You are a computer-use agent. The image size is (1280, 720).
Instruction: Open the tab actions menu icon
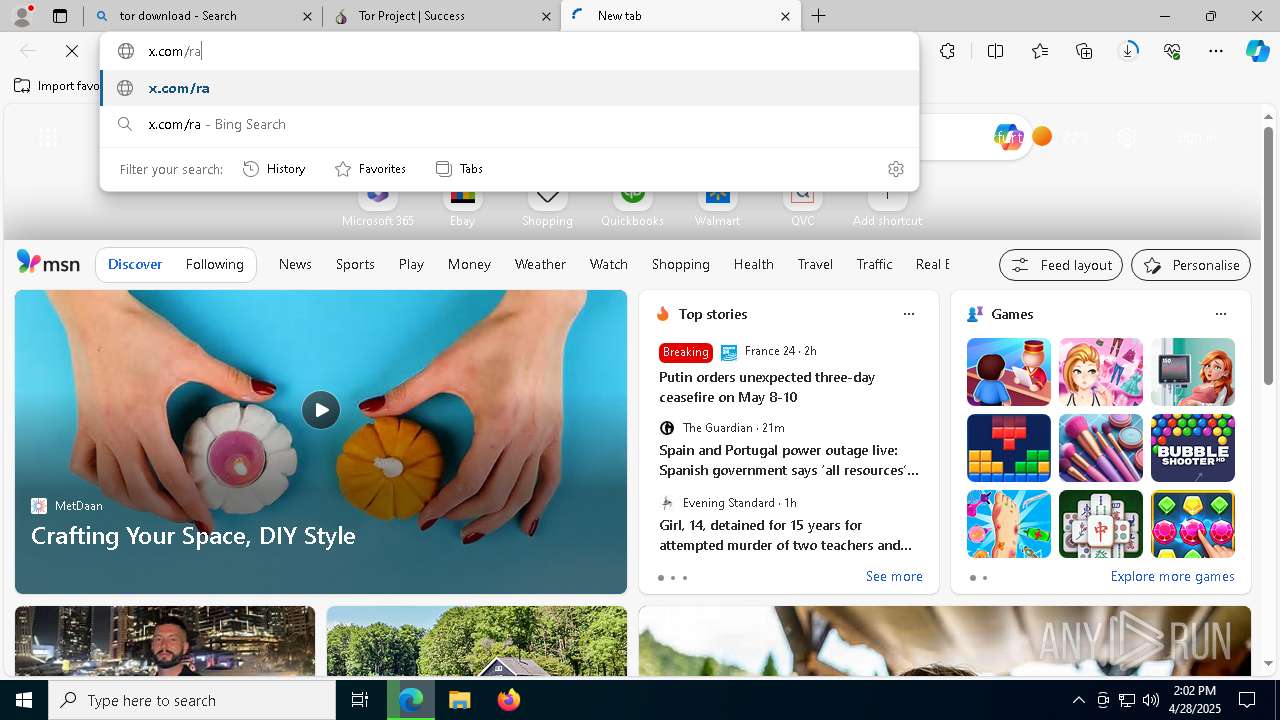(x=60, y=16)
